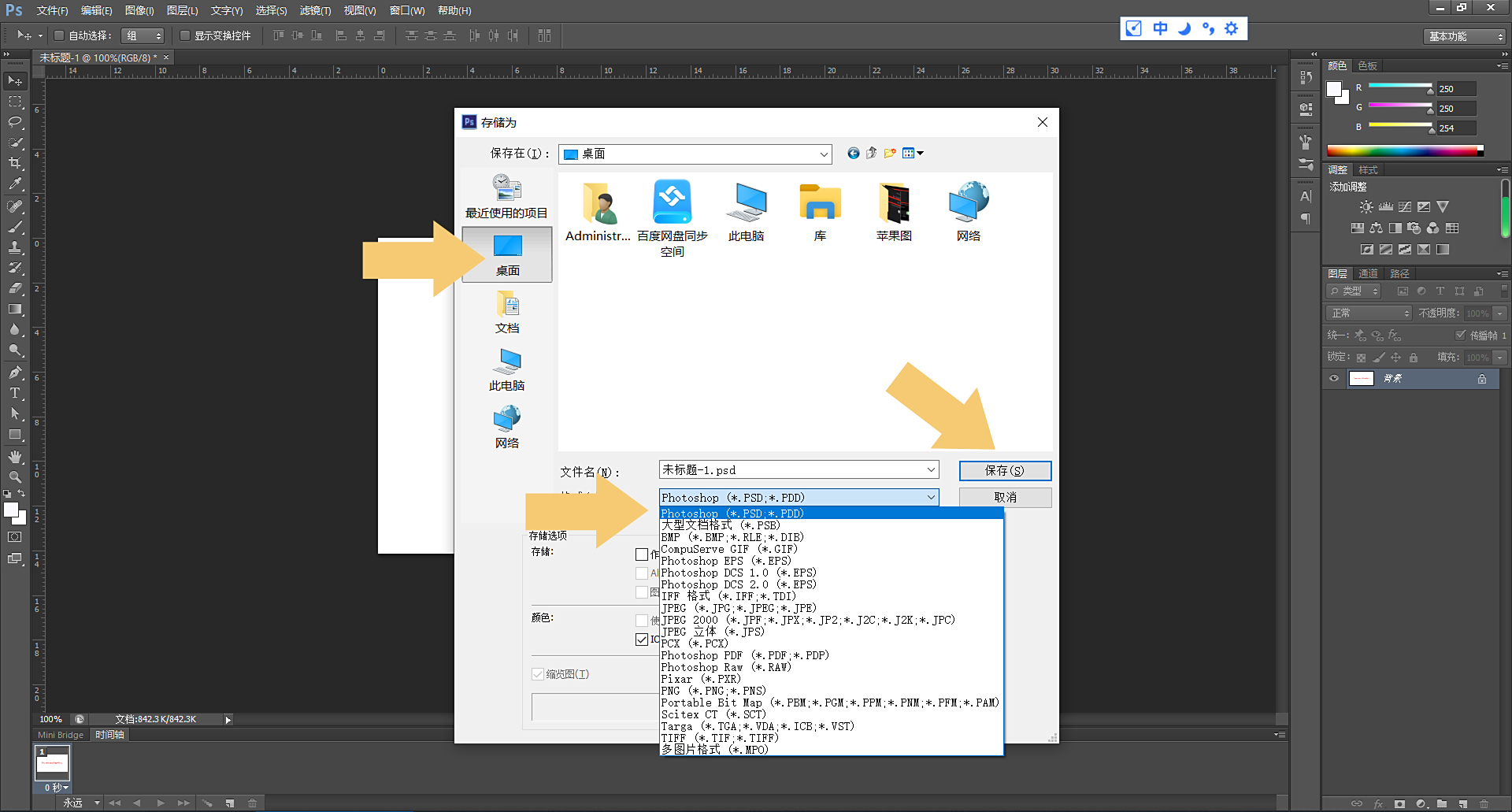Collapse the format dropdown arrow

tap(931, 498)
